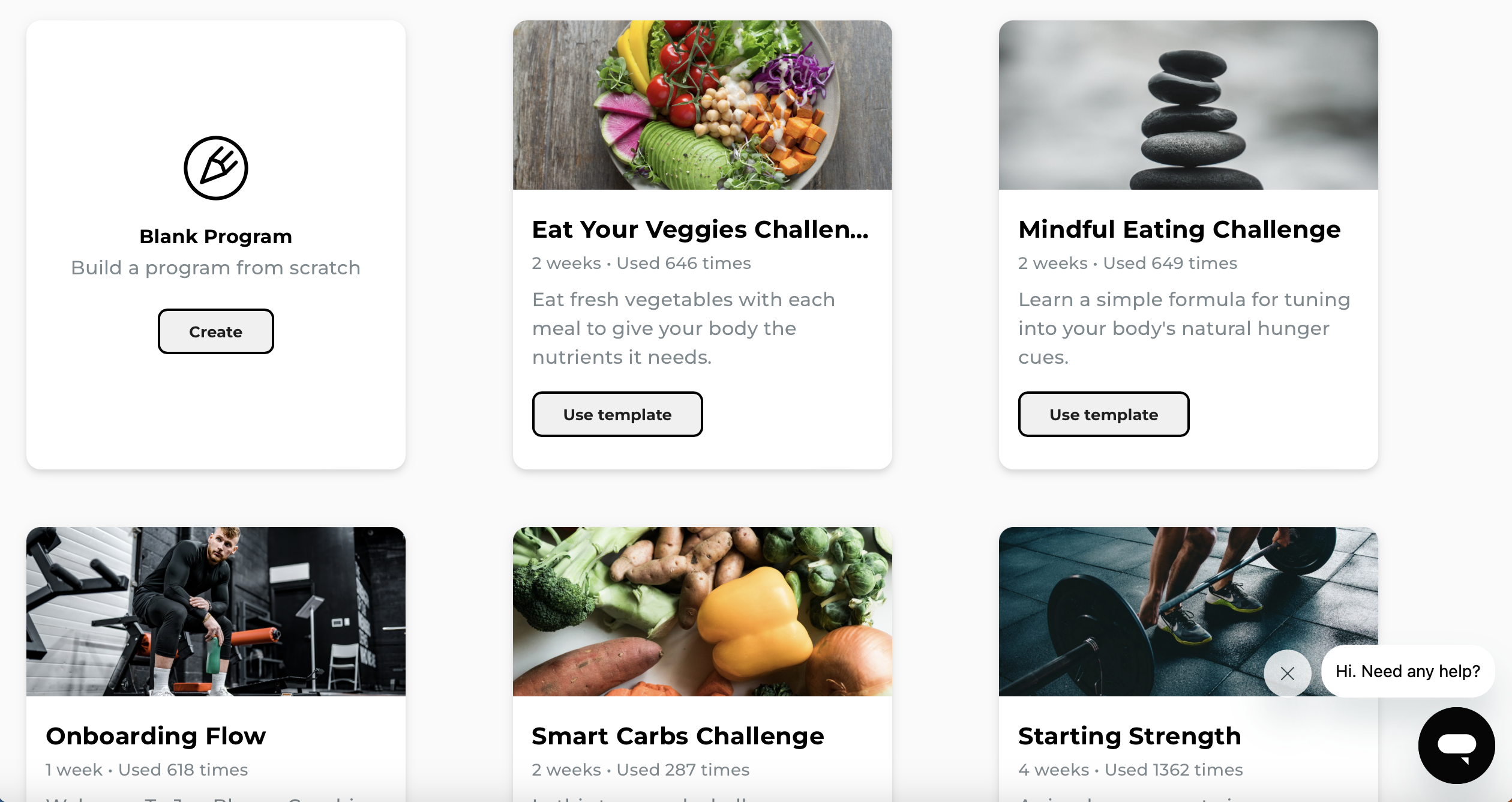This screenshot has height=802, width=1512.
Task: Click the Blank Program heading
Action: tap(216, 237)
